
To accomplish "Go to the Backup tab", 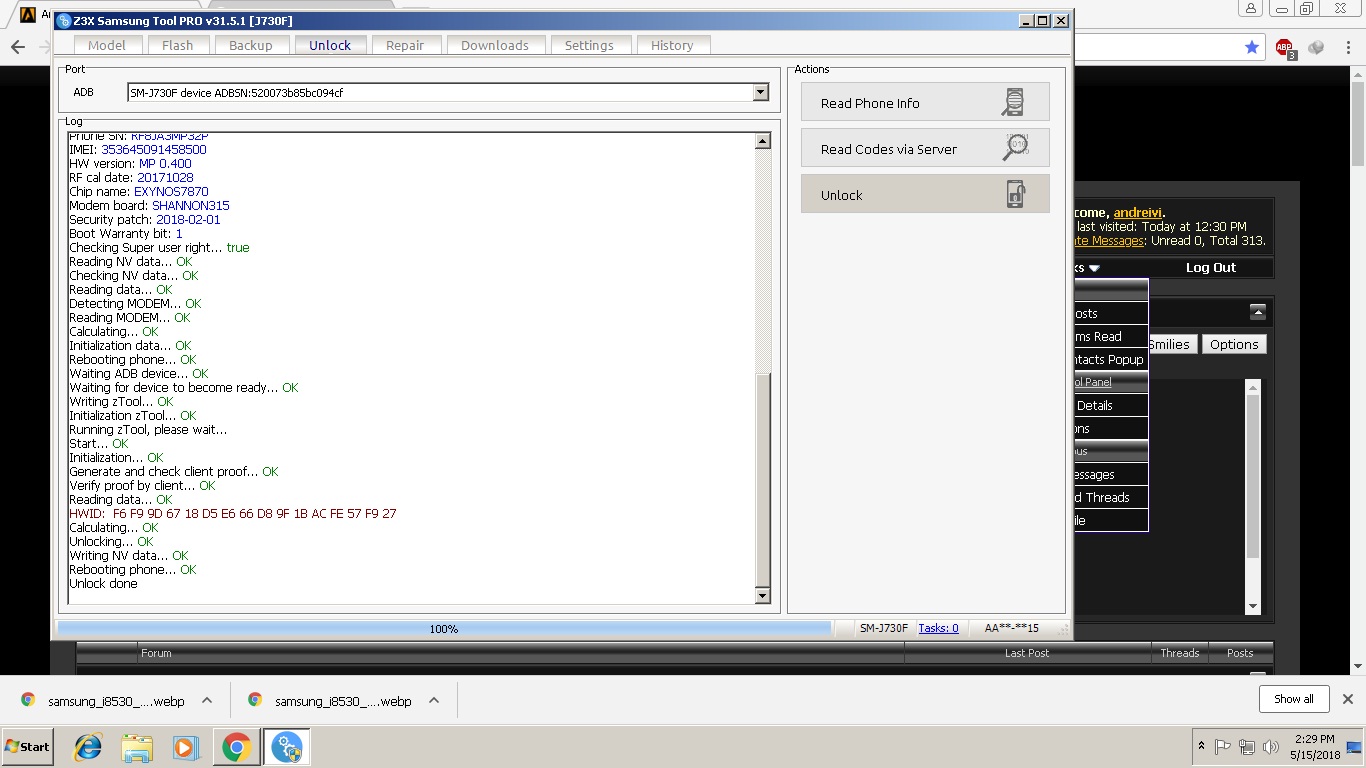I will (x=251, y=45).
